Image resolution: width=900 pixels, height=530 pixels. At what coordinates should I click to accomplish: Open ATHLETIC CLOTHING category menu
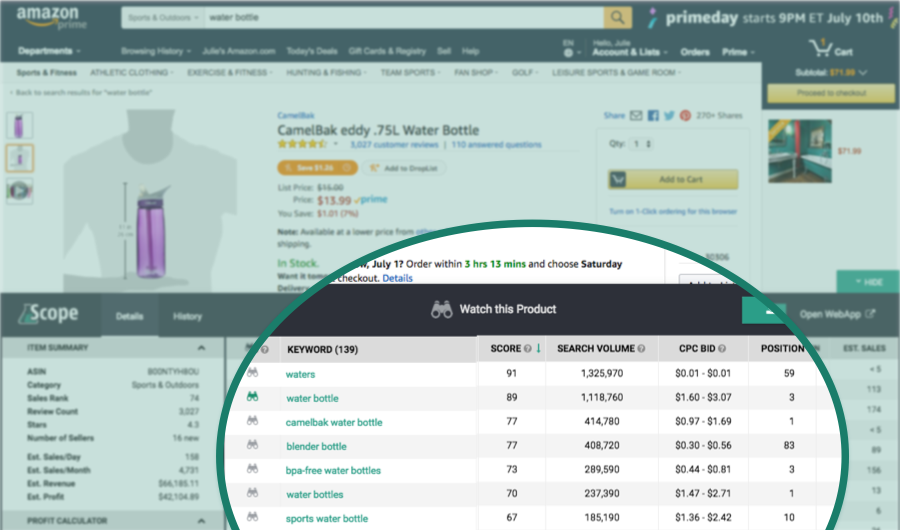[x=131, y=73]
